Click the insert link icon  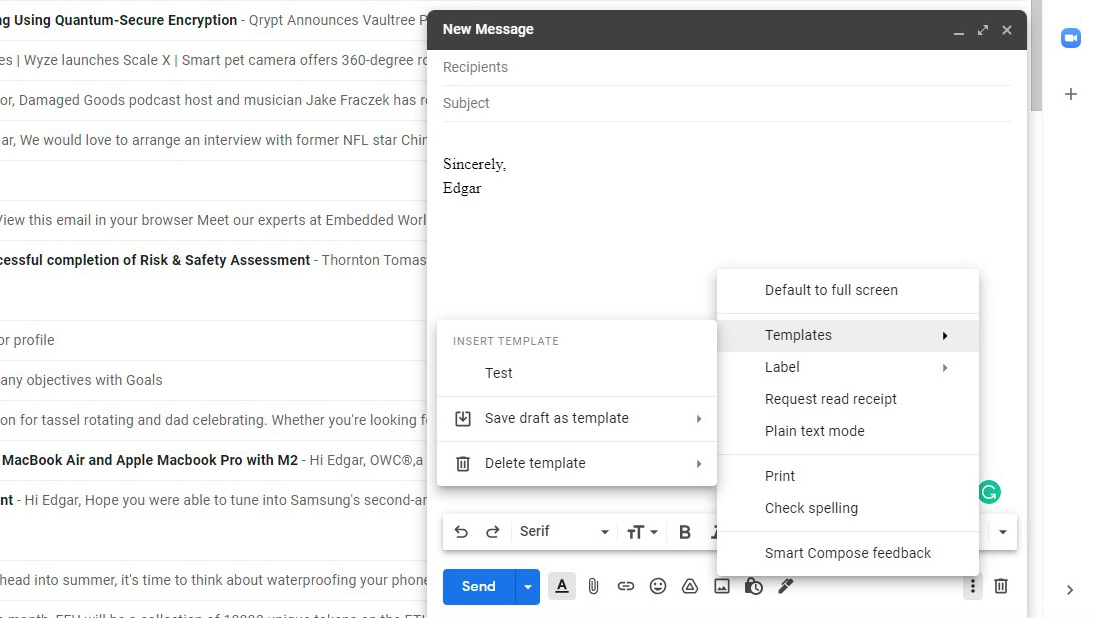click(626, 587)
